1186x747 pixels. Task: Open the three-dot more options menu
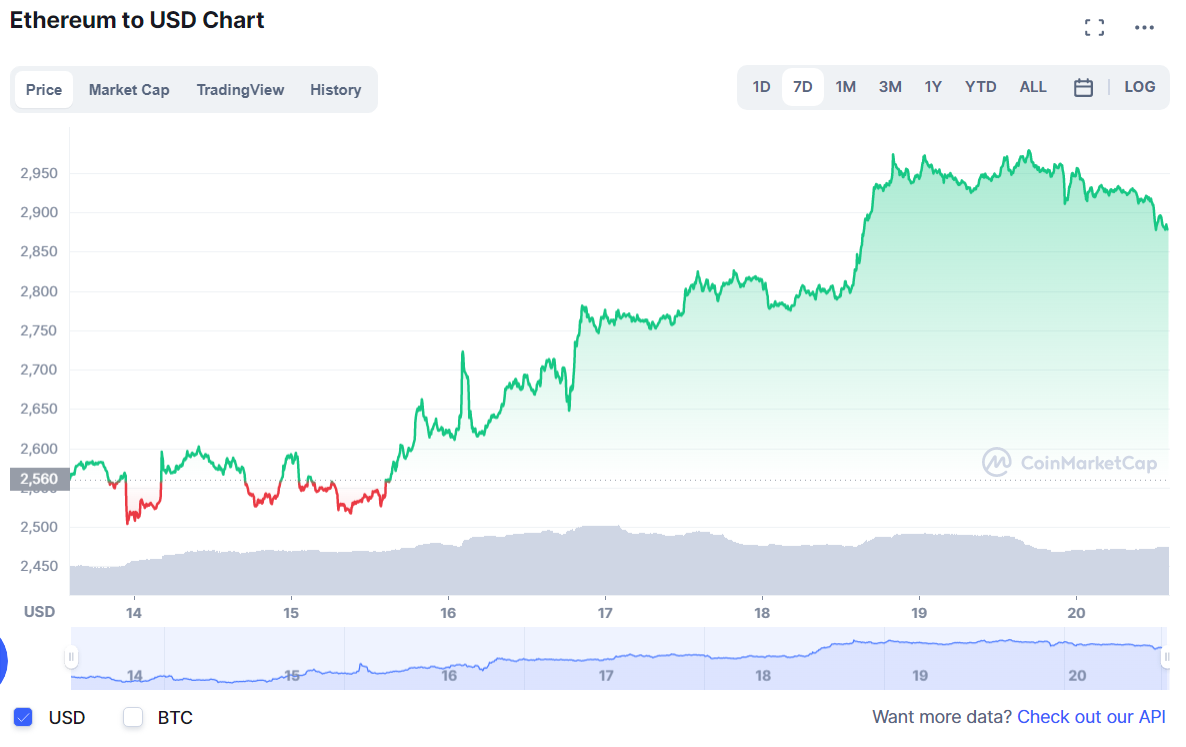(x=1144, y=28)
